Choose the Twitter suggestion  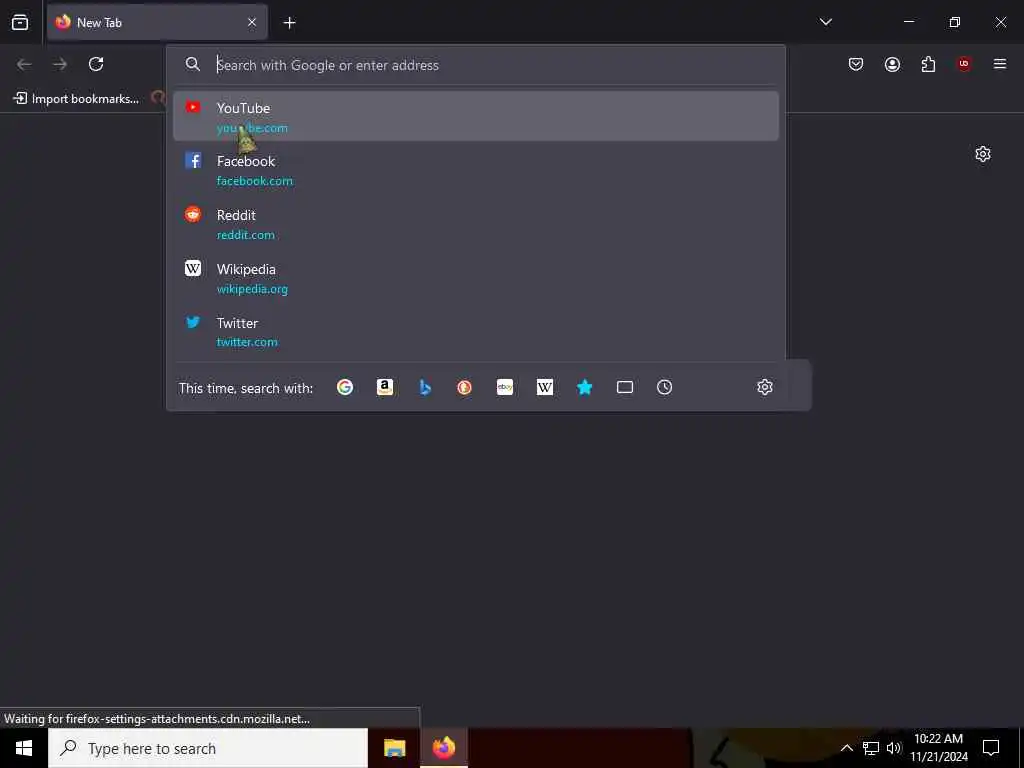pyautogui.click(x=475, y=332)
